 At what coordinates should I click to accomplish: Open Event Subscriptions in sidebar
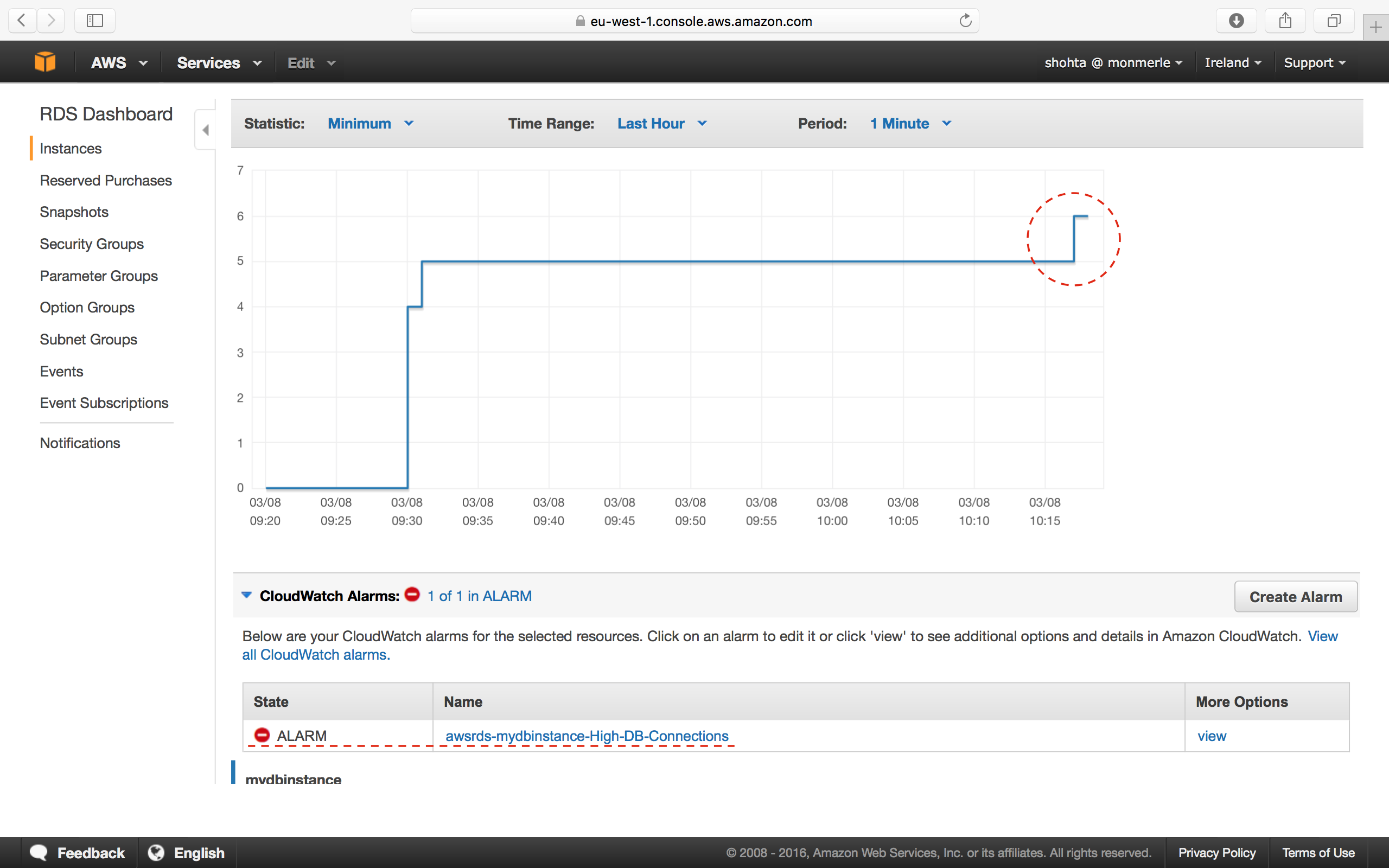pos(104,403)
